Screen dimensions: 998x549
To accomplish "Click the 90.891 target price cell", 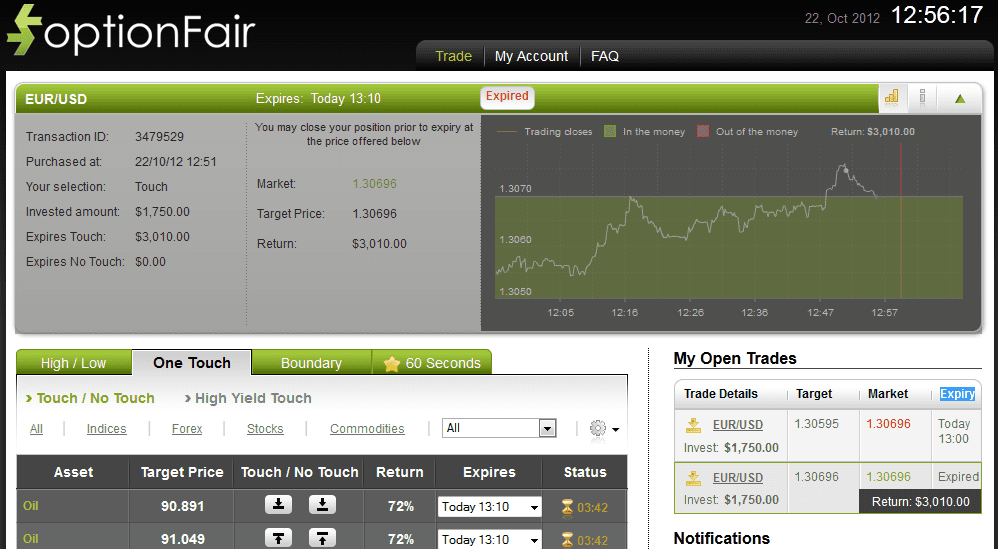I will point(182,506).
